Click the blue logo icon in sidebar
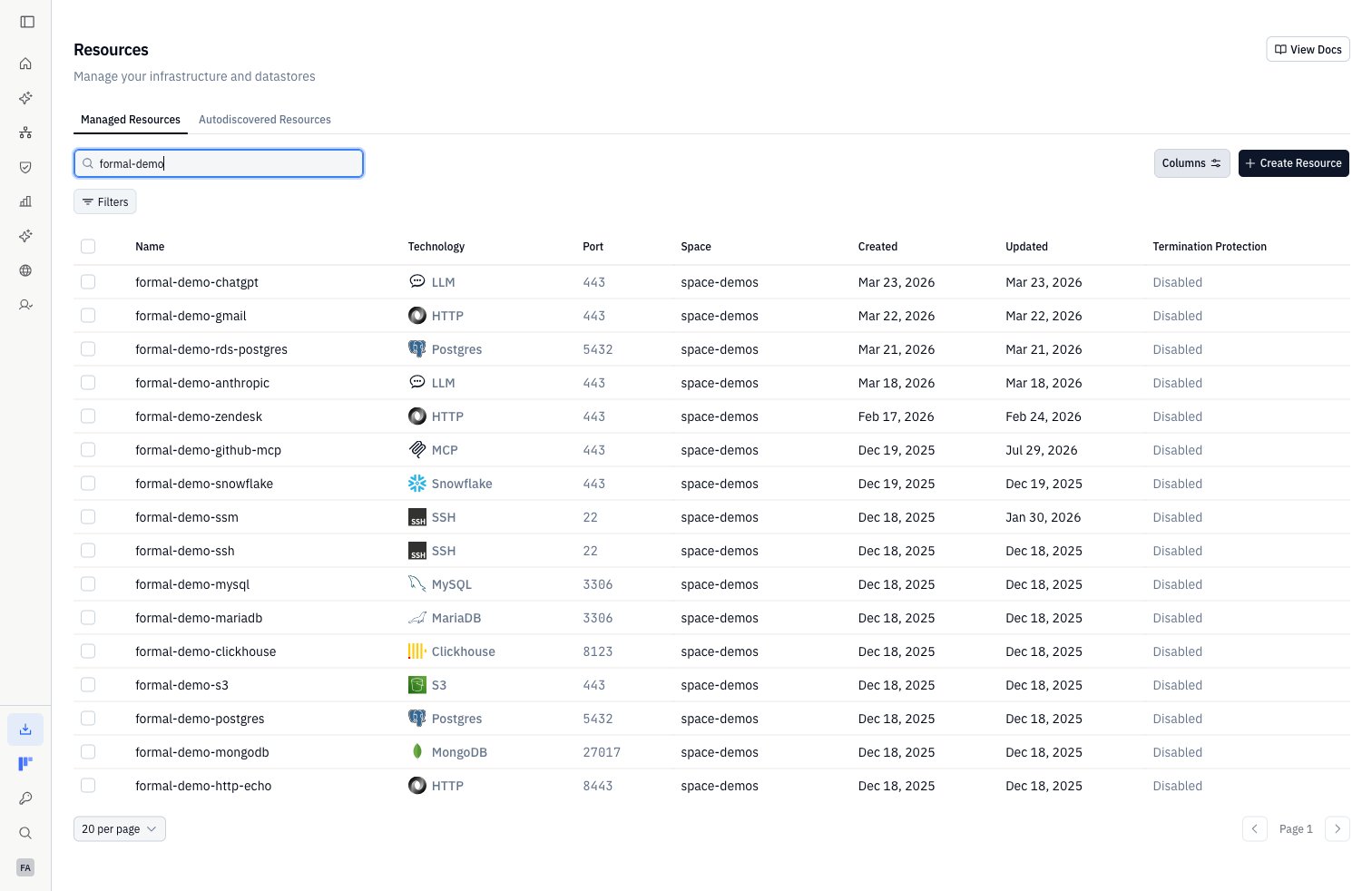1372x891 pixels. click(25, 764)
